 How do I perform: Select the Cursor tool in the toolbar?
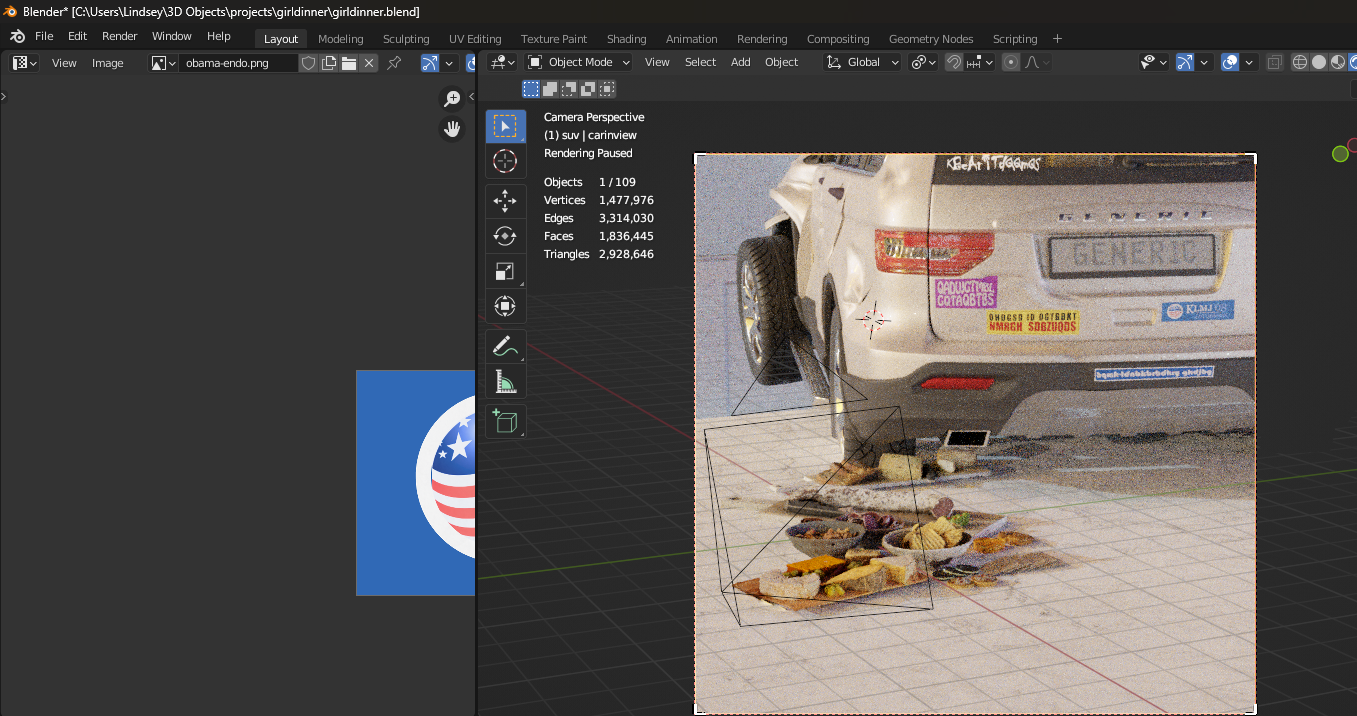(x=505, y=161)
